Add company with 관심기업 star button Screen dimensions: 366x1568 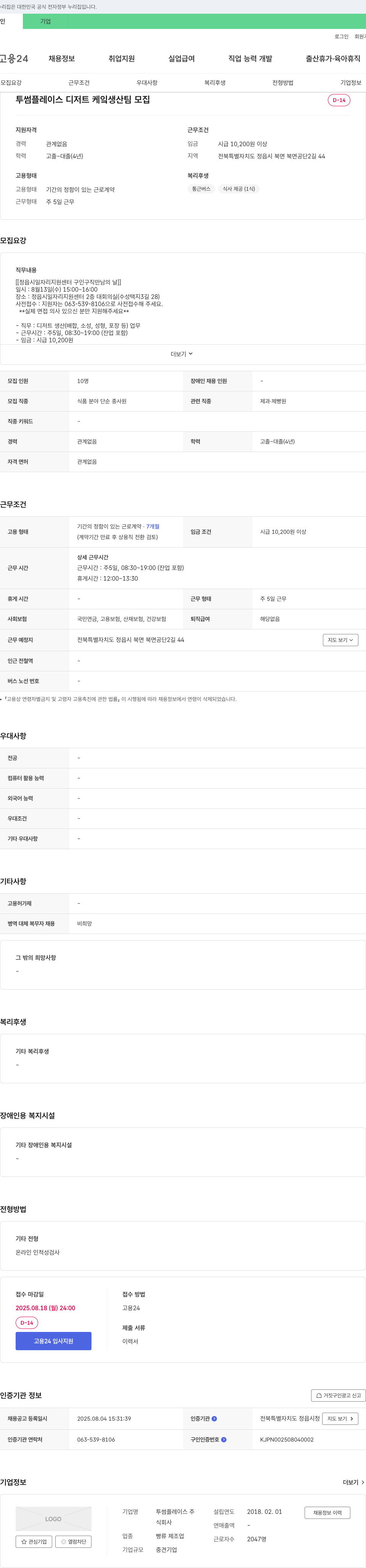(34, 1542)
